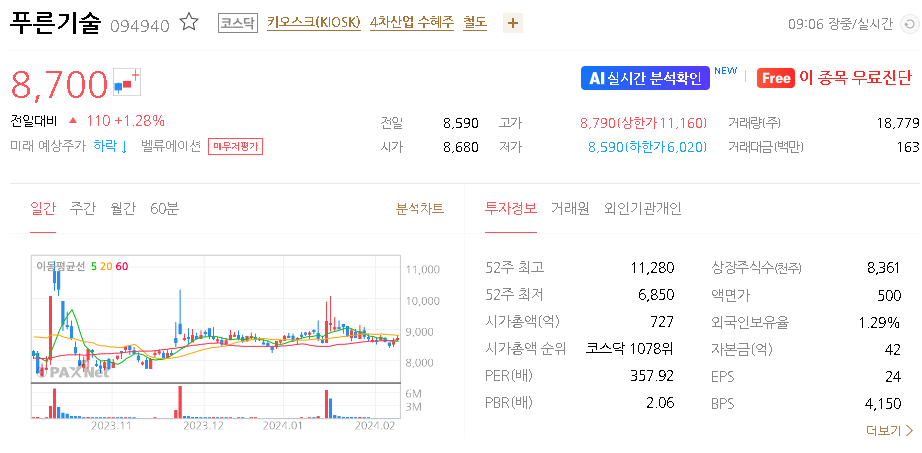Open 이 종목 무료진단
Viewport: 922px width, 453px height.
[834, 78]
